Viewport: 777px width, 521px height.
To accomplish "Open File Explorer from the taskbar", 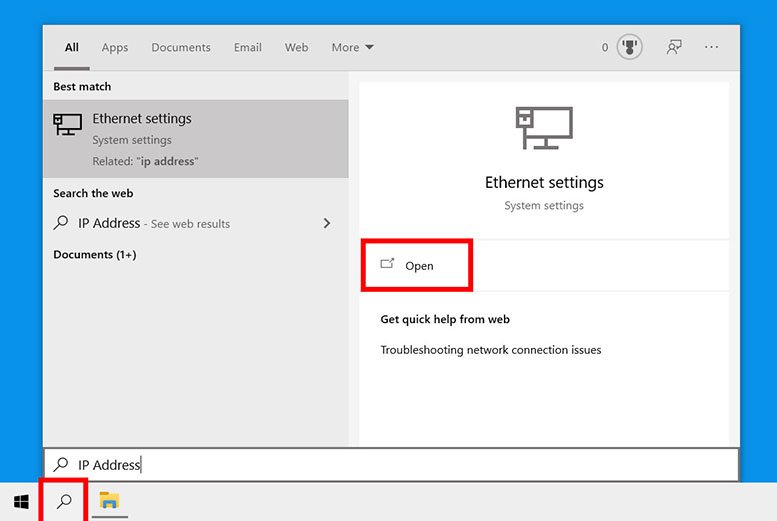I will click(109, 501).
